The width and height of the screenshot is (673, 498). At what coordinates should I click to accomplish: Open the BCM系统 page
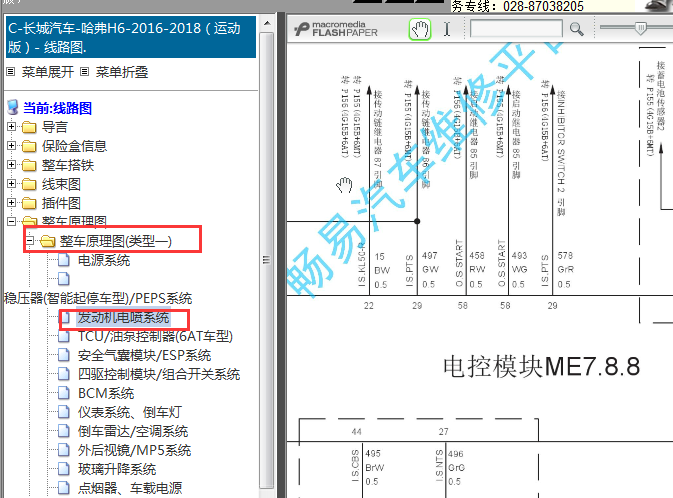[x=106, y=393]
